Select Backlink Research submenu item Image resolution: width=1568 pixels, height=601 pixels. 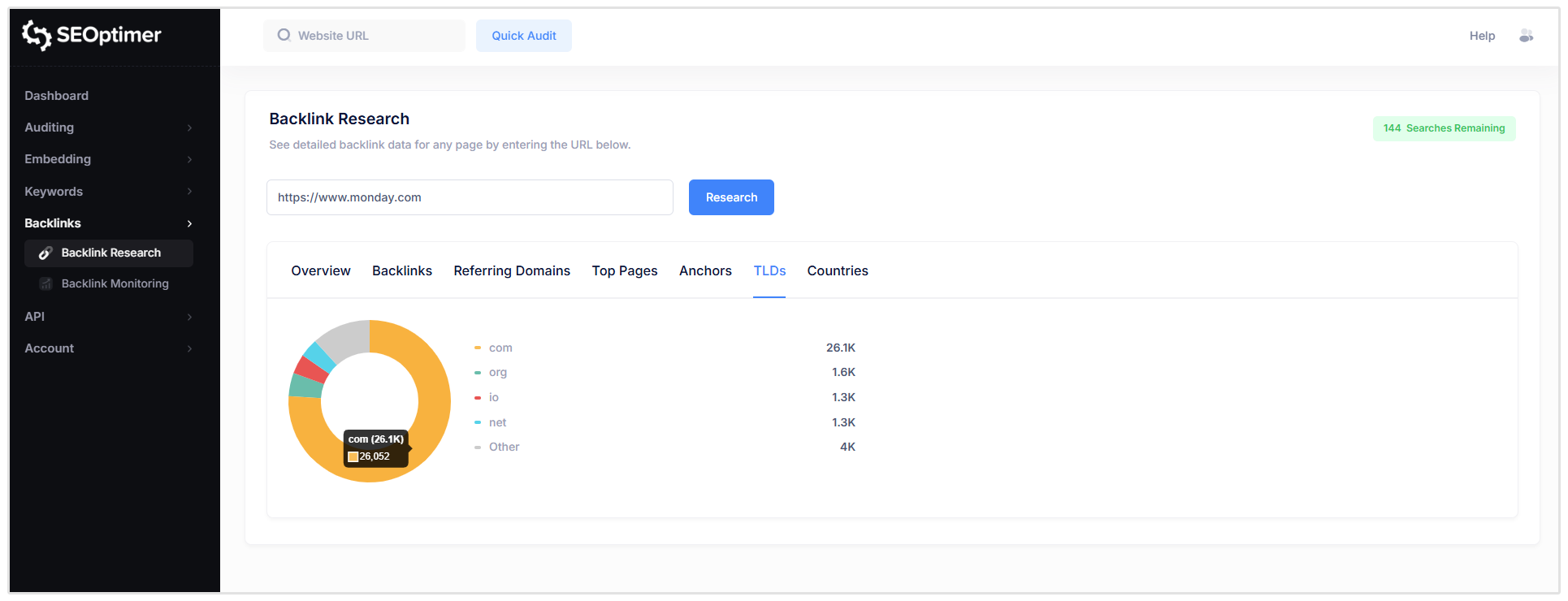[109, 253]
